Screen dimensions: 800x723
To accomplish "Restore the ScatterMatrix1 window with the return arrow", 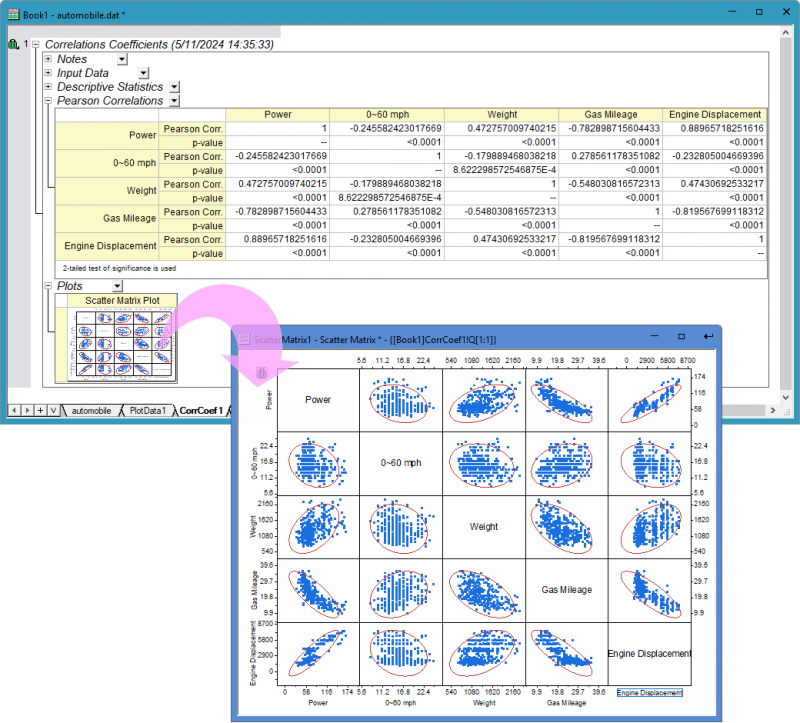I will pyautogui.click(x=708, y=337).
